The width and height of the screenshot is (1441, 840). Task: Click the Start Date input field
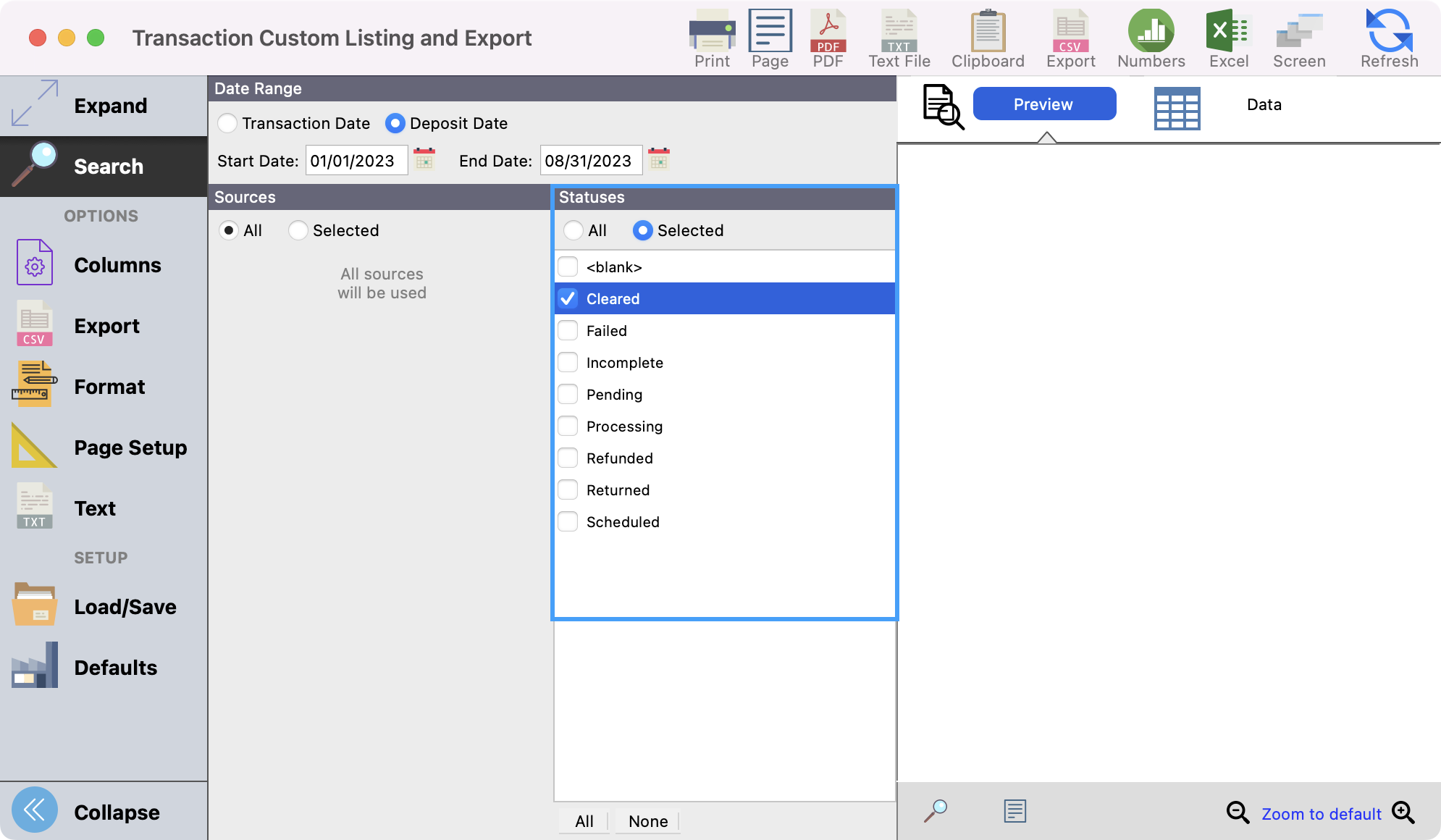[353, 161]
